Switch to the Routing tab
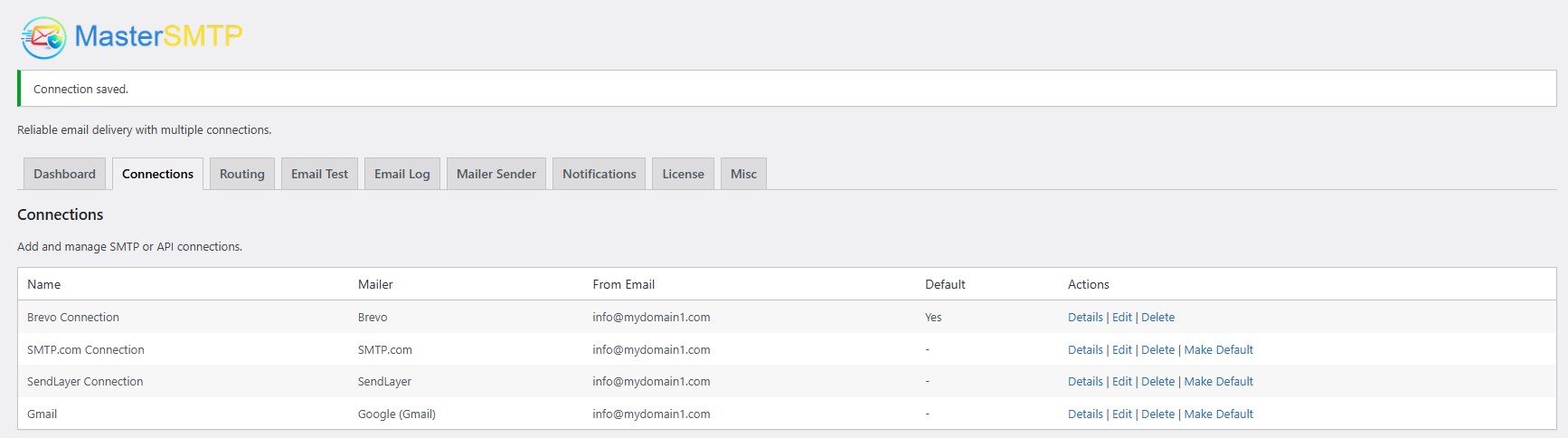 click(241, 174)
